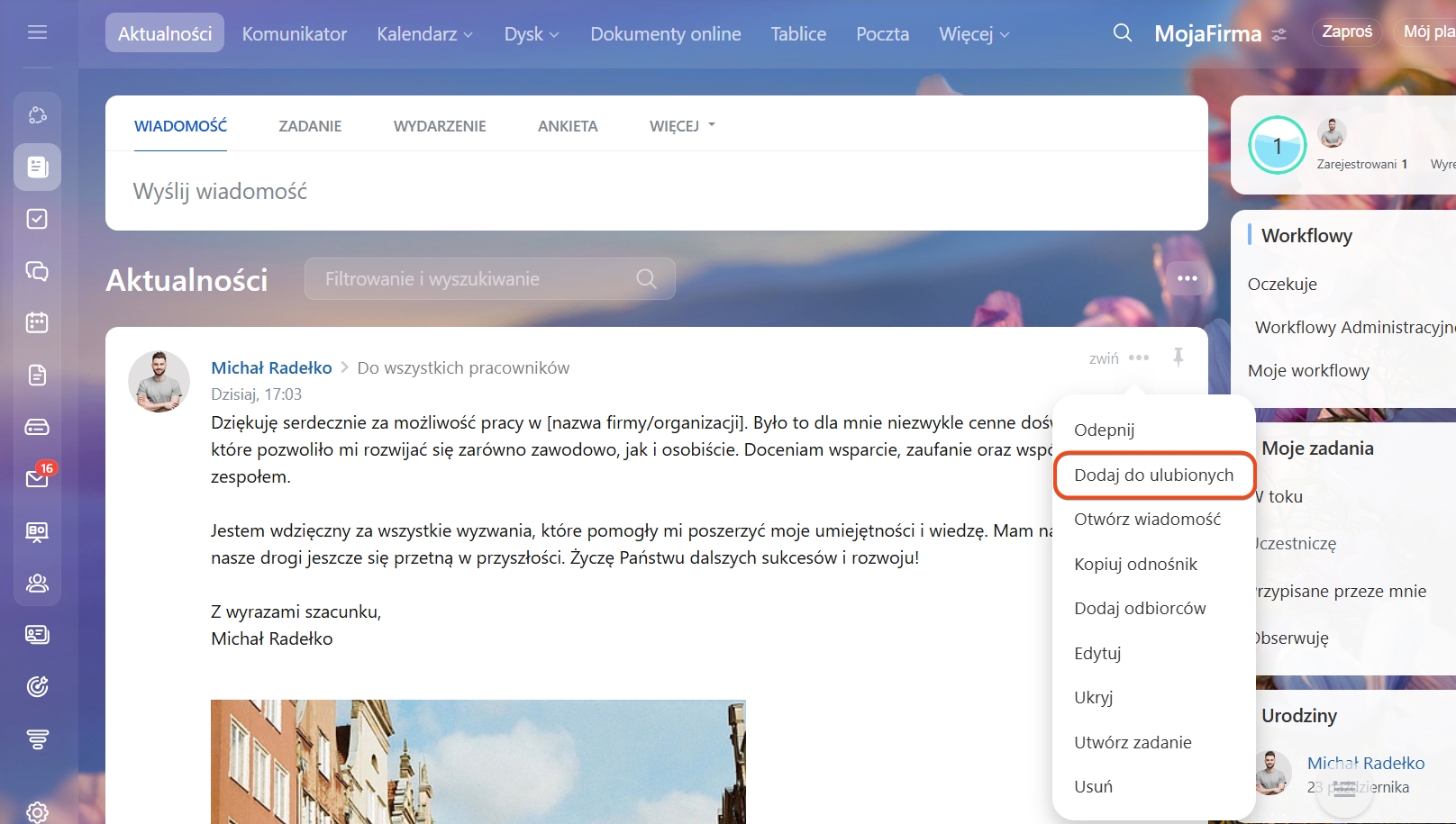
Task: Open the hamburger menu at top left
Action: pos(37,32)
